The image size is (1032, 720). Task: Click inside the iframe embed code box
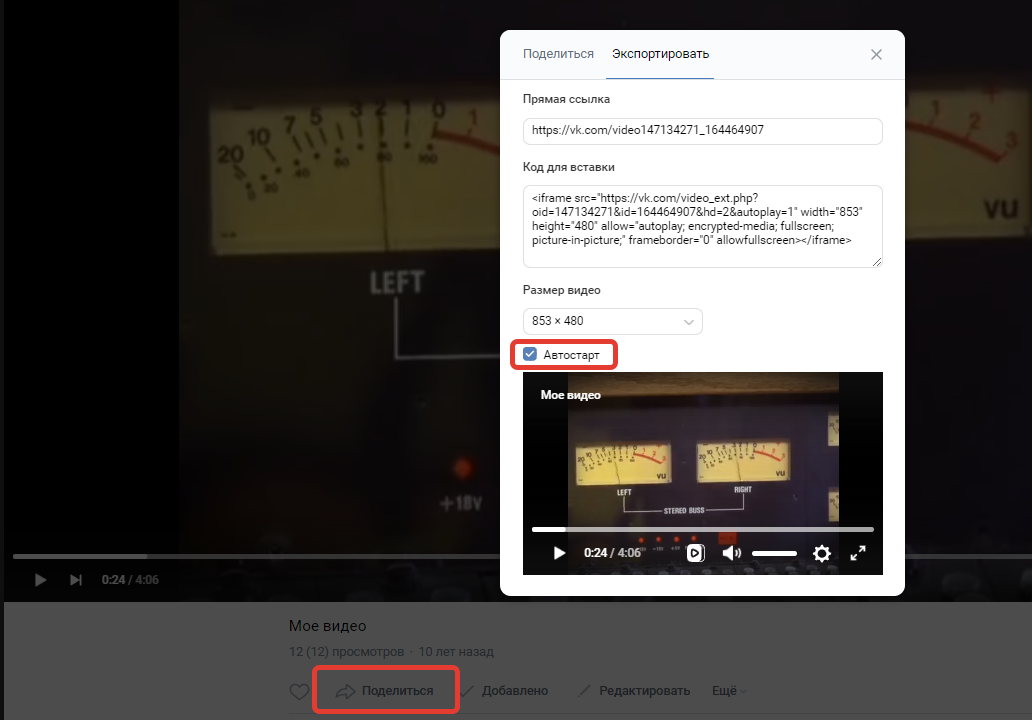[702, 226]
